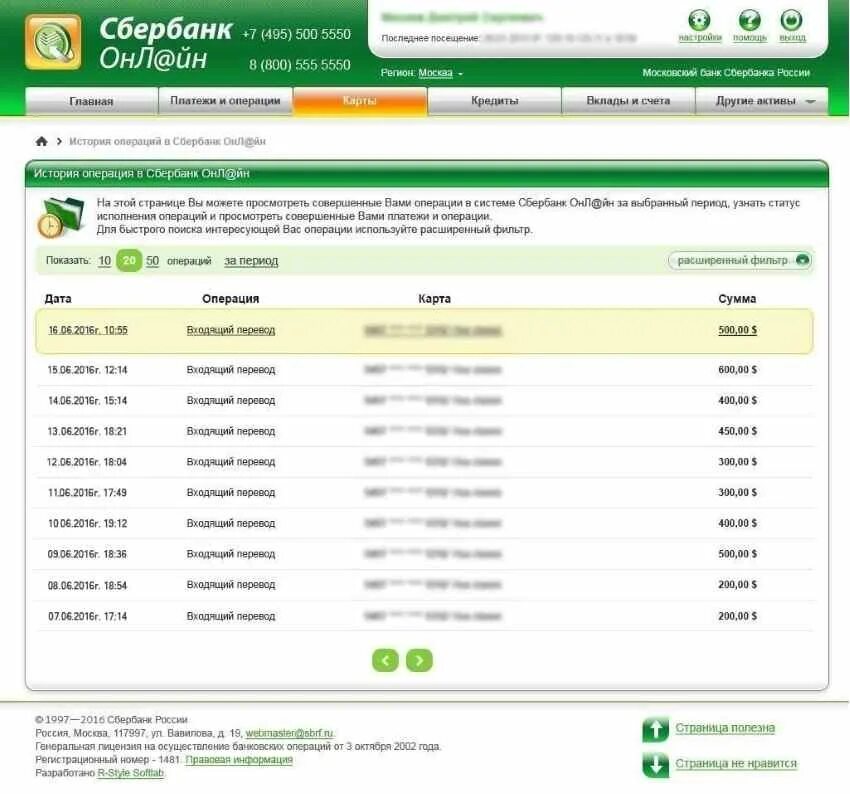Click the Карта column header
The height and width of the screenshot is (794, 850).
[434, 299]
